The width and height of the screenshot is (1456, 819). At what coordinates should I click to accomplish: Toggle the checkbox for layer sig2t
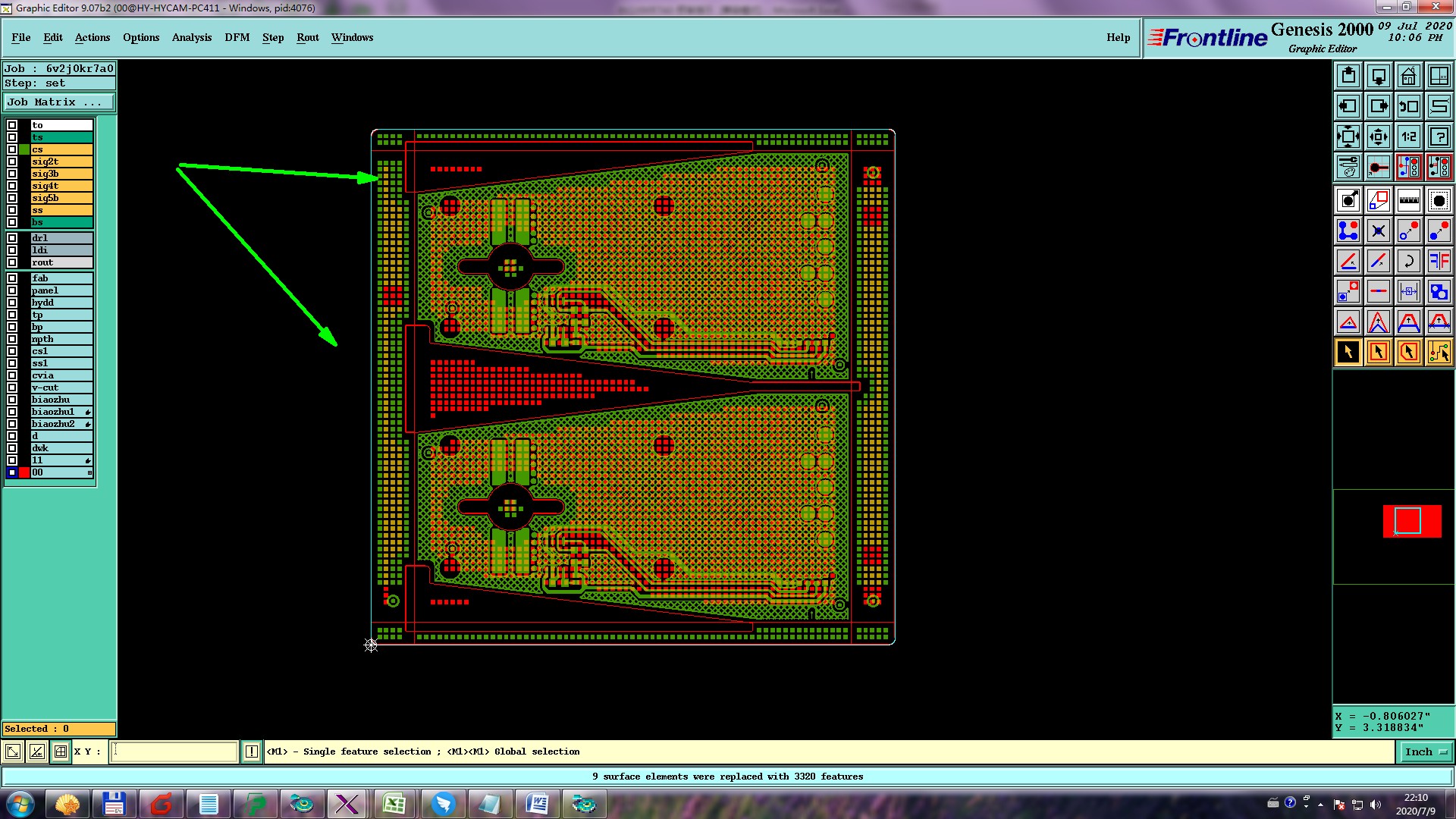12,162
